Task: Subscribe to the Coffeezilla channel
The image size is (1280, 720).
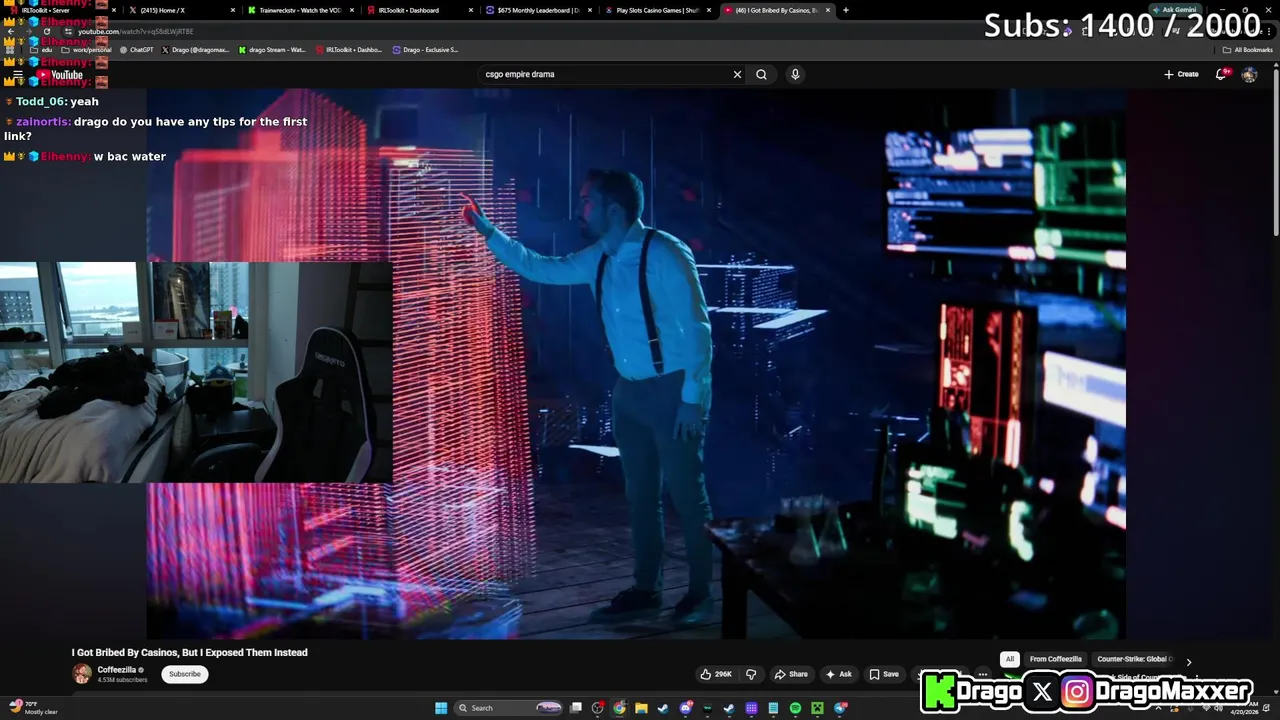Action: 185,674
